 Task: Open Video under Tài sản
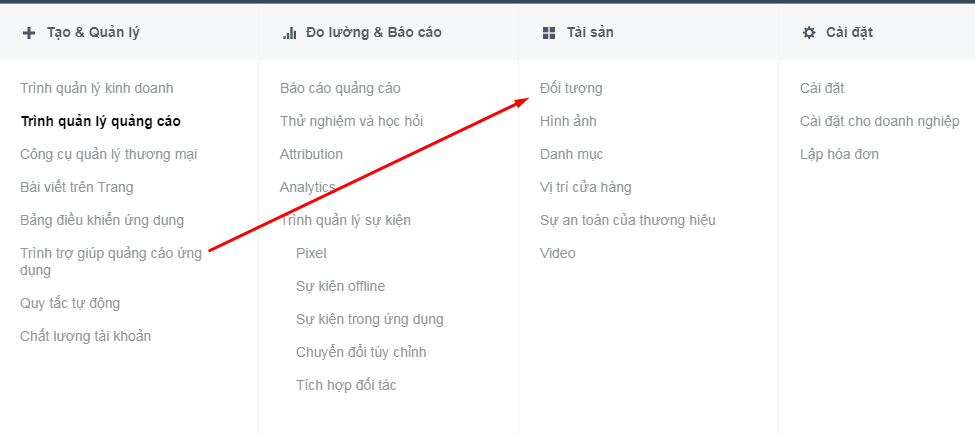click(558, 253)
